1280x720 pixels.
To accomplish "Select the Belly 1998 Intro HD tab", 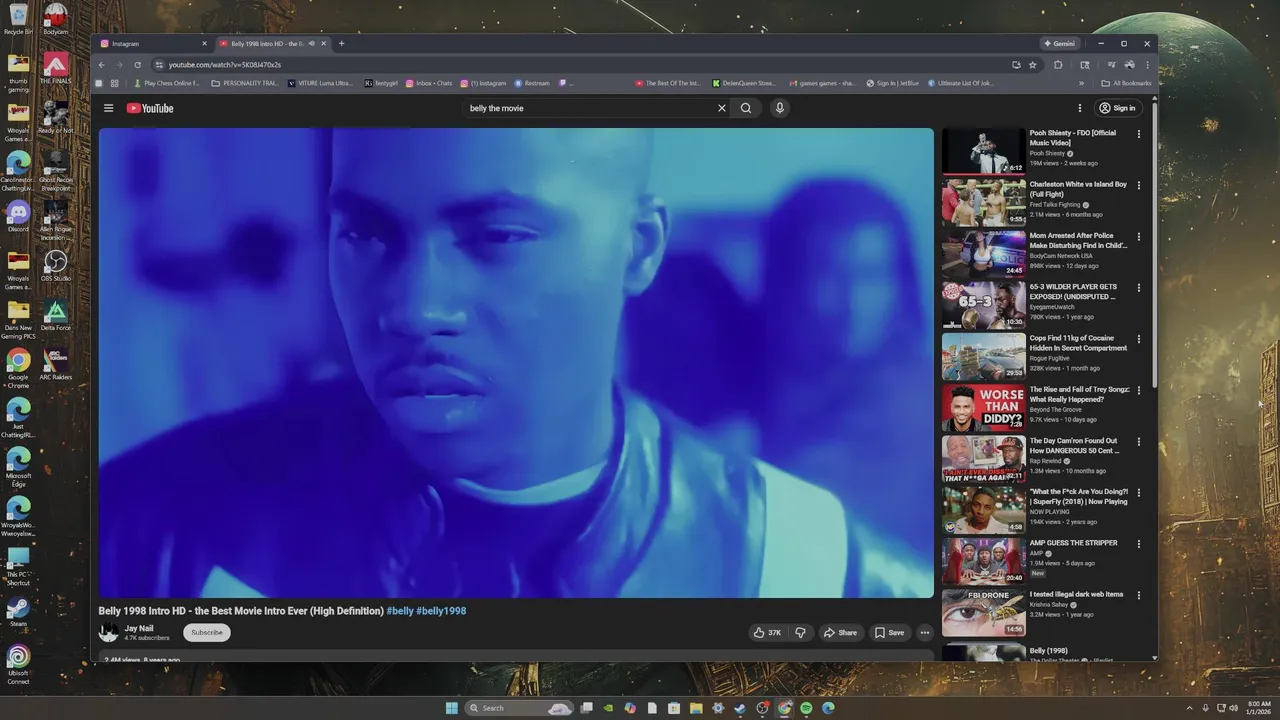I will (268, 44).
